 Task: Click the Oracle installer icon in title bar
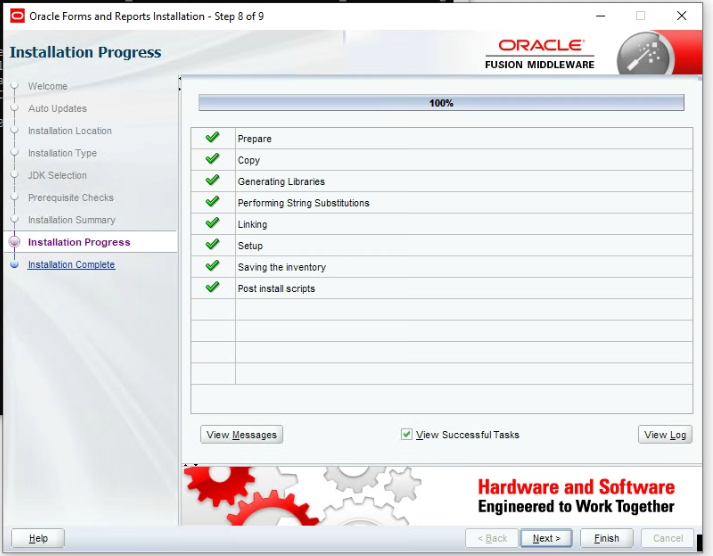click(x=17, y=16)
